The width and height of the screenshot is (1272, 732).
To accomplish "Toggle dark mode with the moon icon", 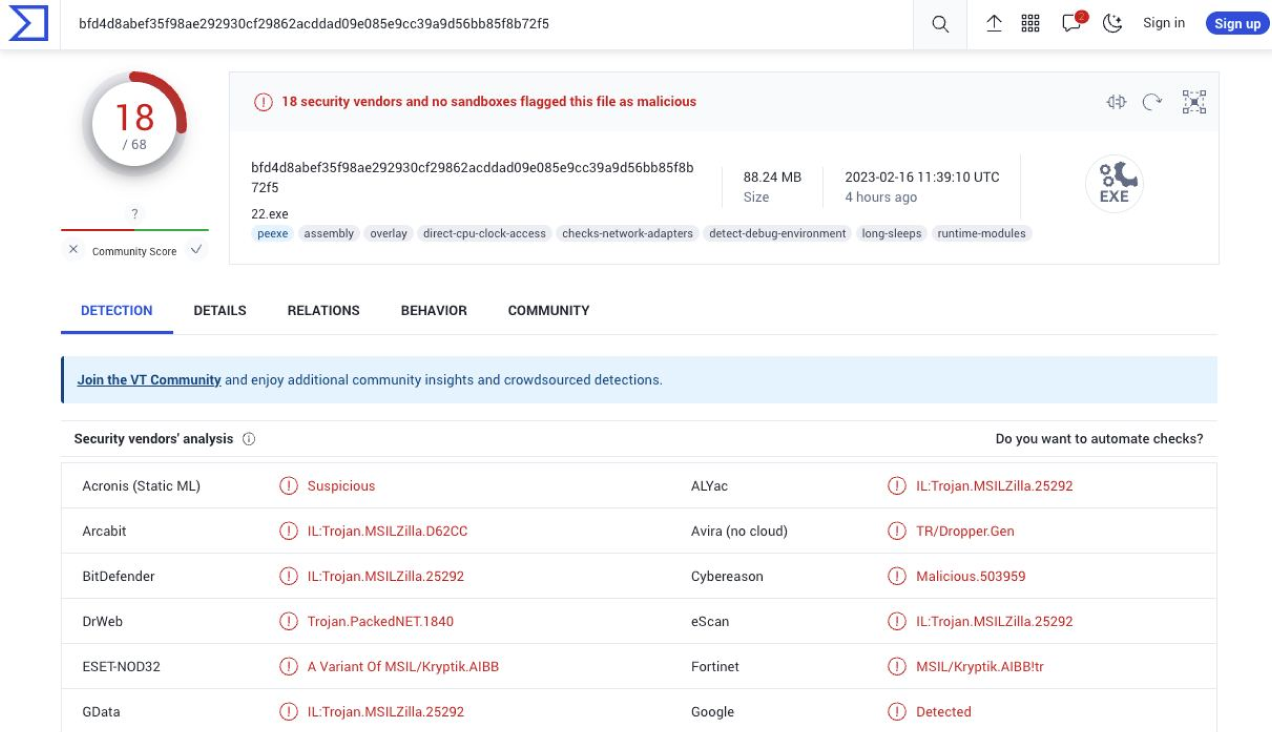I will tap(1112, 24).
